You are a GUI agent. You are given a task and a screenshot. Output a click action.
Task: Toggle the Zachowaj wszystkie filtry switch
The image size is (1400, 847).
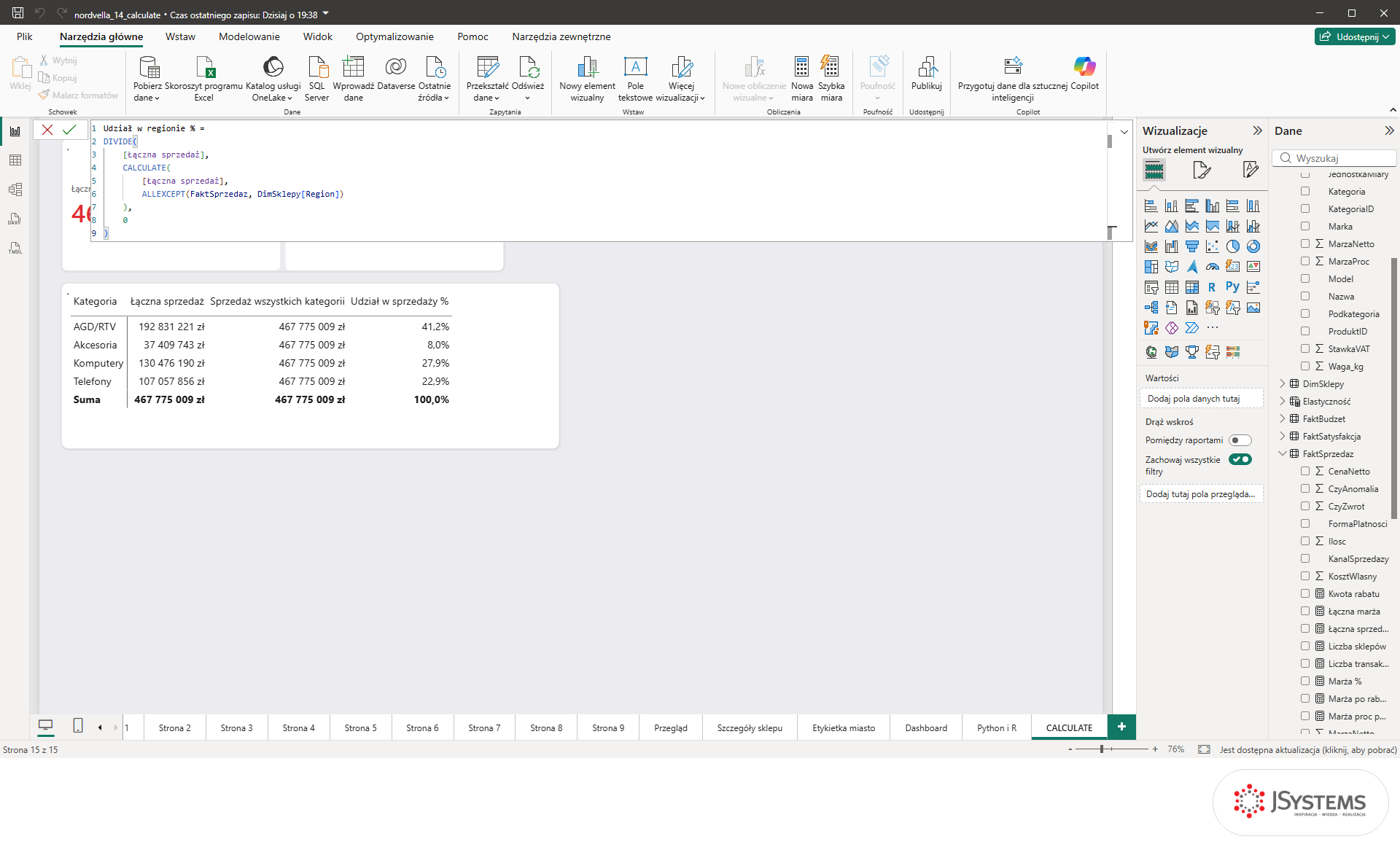[1240, 459]
